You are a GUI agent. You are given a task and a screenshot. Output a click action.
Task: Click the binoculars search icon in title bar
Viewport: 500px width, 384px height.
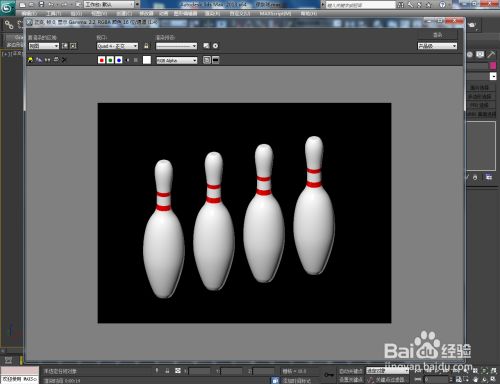point(401,5)
